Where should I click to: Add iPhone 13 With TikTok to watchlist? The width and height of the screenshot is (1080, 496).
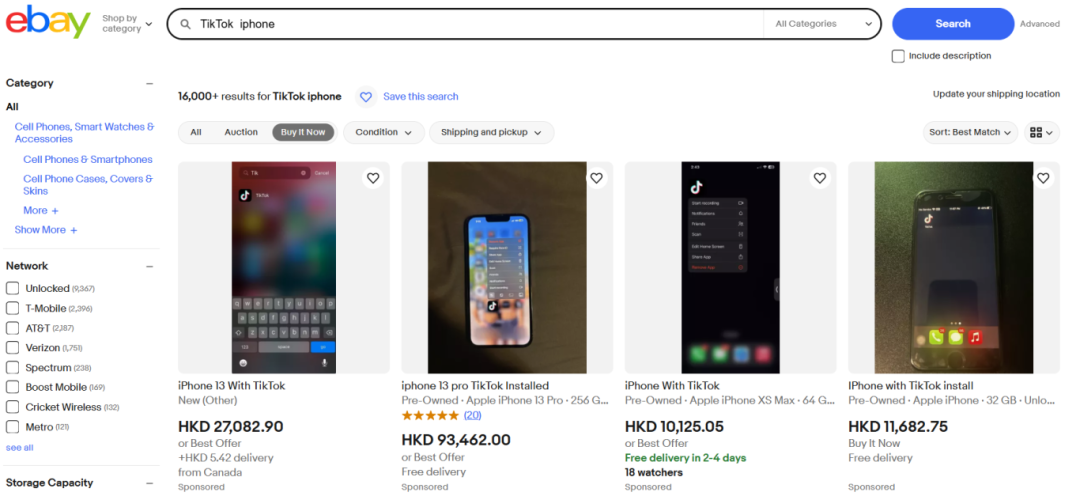(x=373, y=178)
